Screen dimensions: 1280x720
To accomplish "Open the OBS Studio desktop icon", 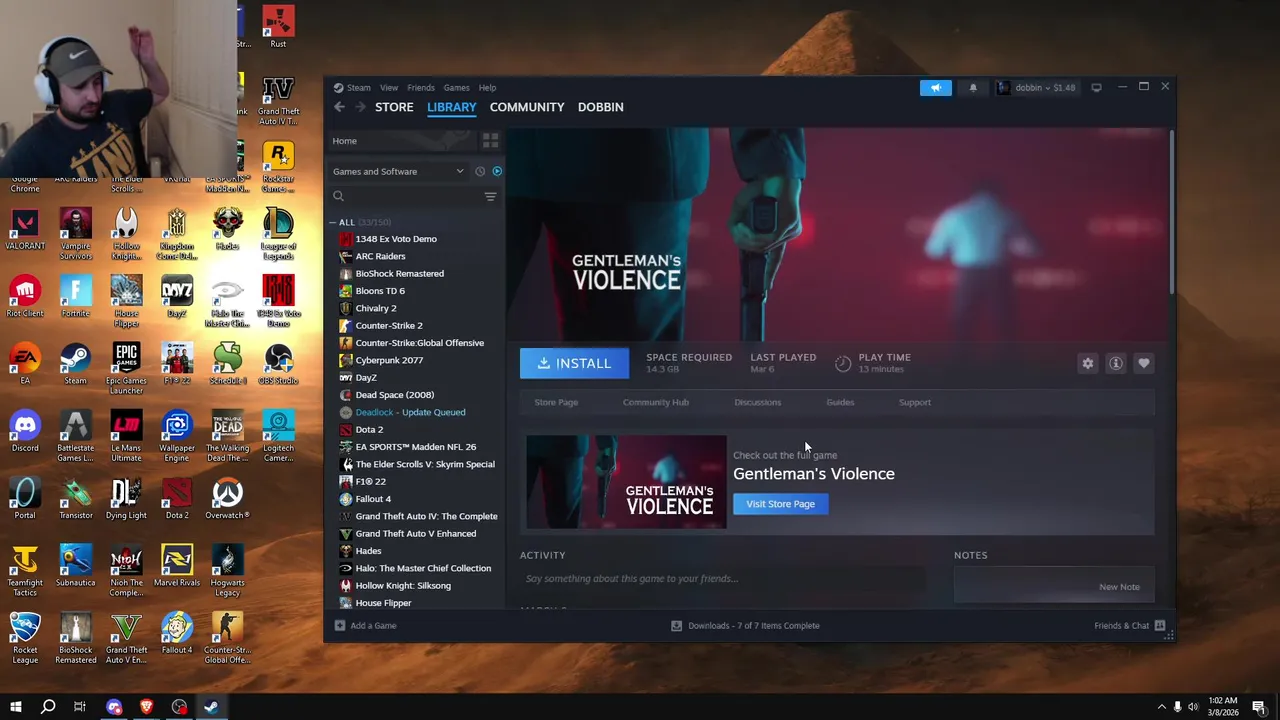I will [278, 364].
